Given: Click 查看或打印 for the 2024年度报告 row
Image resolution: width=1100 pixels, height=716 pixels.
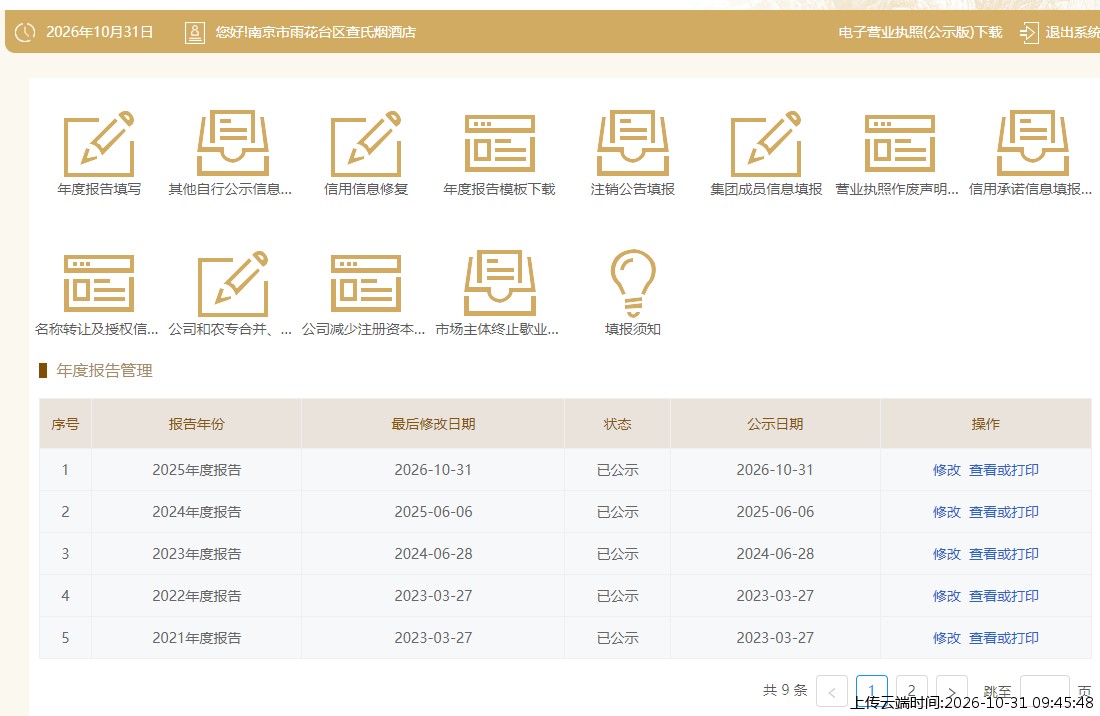Looking at the screenshot, I should pyautogui.click(x=1003, y=512).
